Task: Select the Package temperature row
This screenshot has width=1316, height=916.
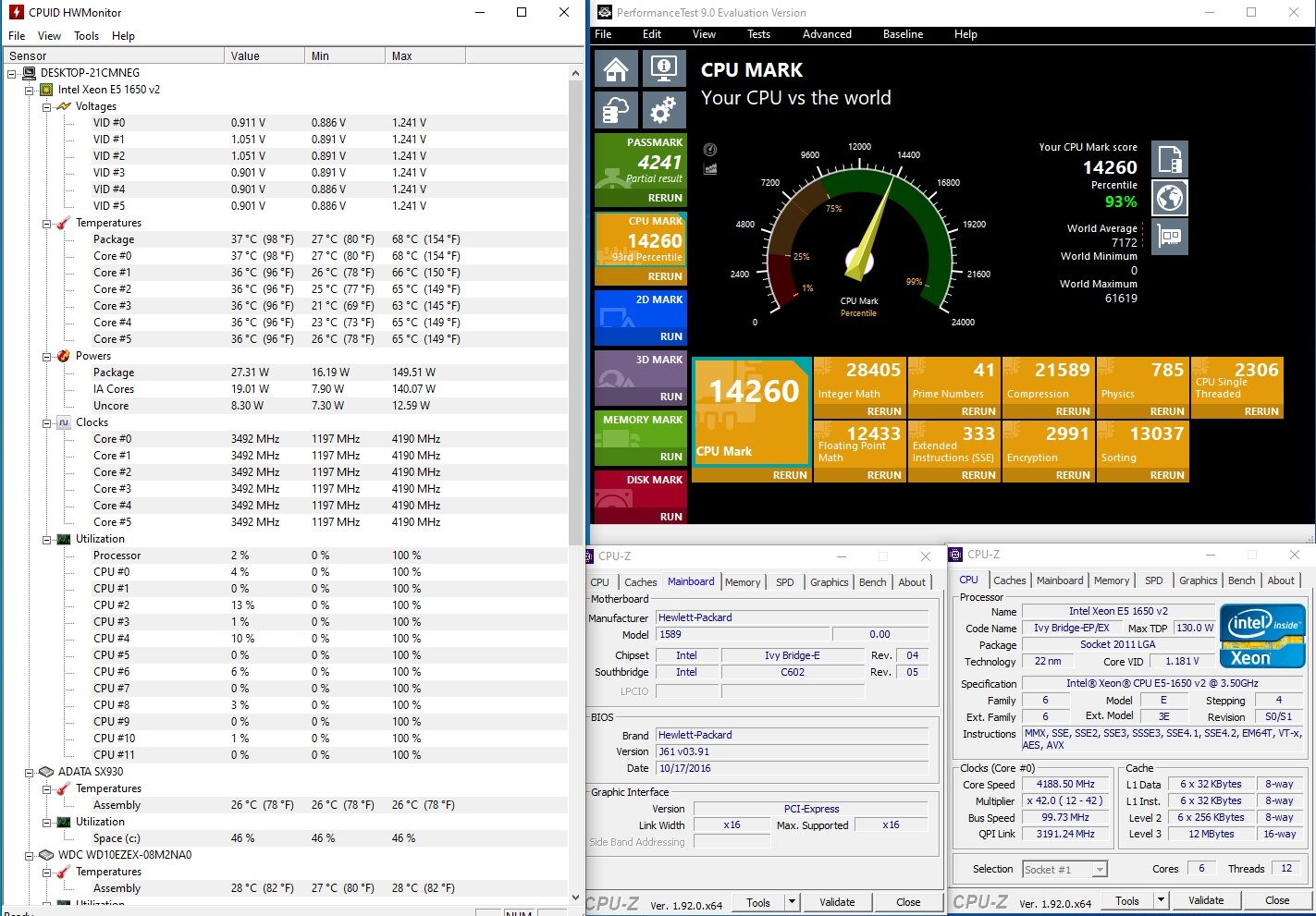Action: click(x=285, y=239)
